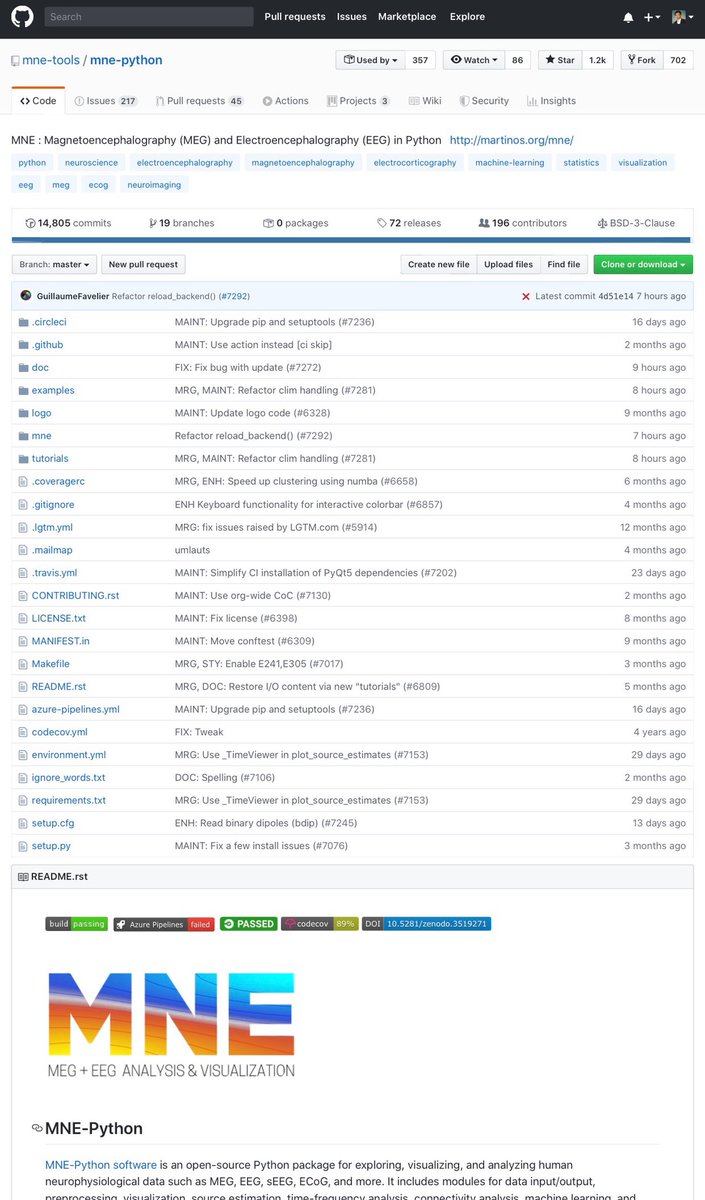Open the plus create-new menu
Viewport: 705px width, 1200px height.
[x=652, y=17]
